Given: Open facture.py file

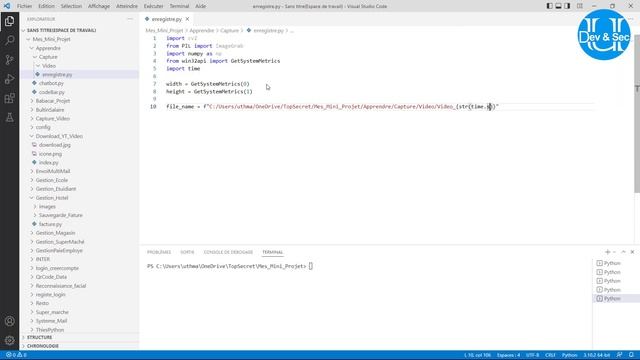Looking at the screenshot, I should click(50, 224).
